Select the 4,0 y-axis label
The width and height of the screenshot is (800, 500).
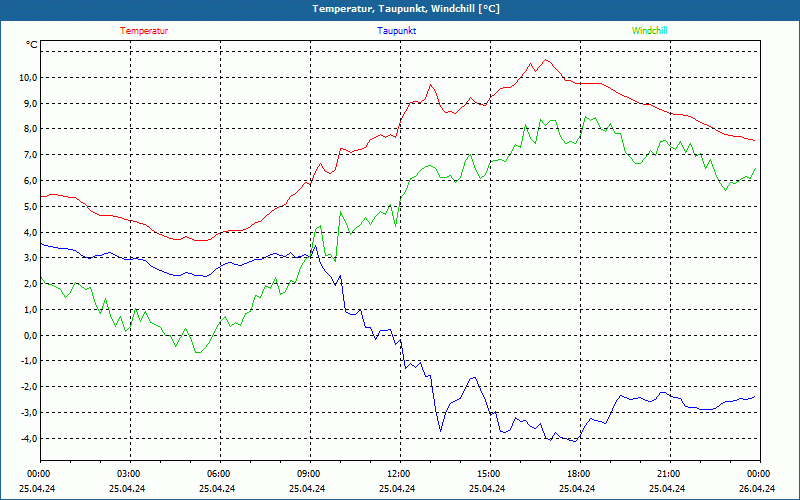(30, 232)
